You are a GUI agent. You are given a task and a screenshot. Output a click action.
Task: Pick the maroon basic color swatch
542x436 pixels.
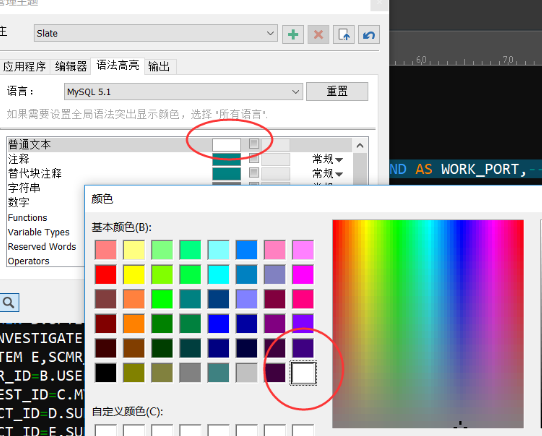pos(105,324)
